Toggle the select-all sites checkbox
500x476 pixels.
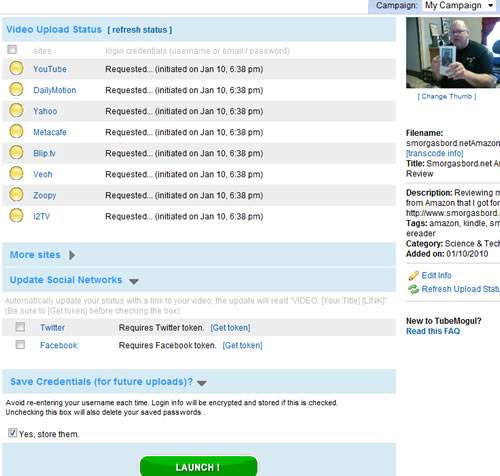pos(12,49)
